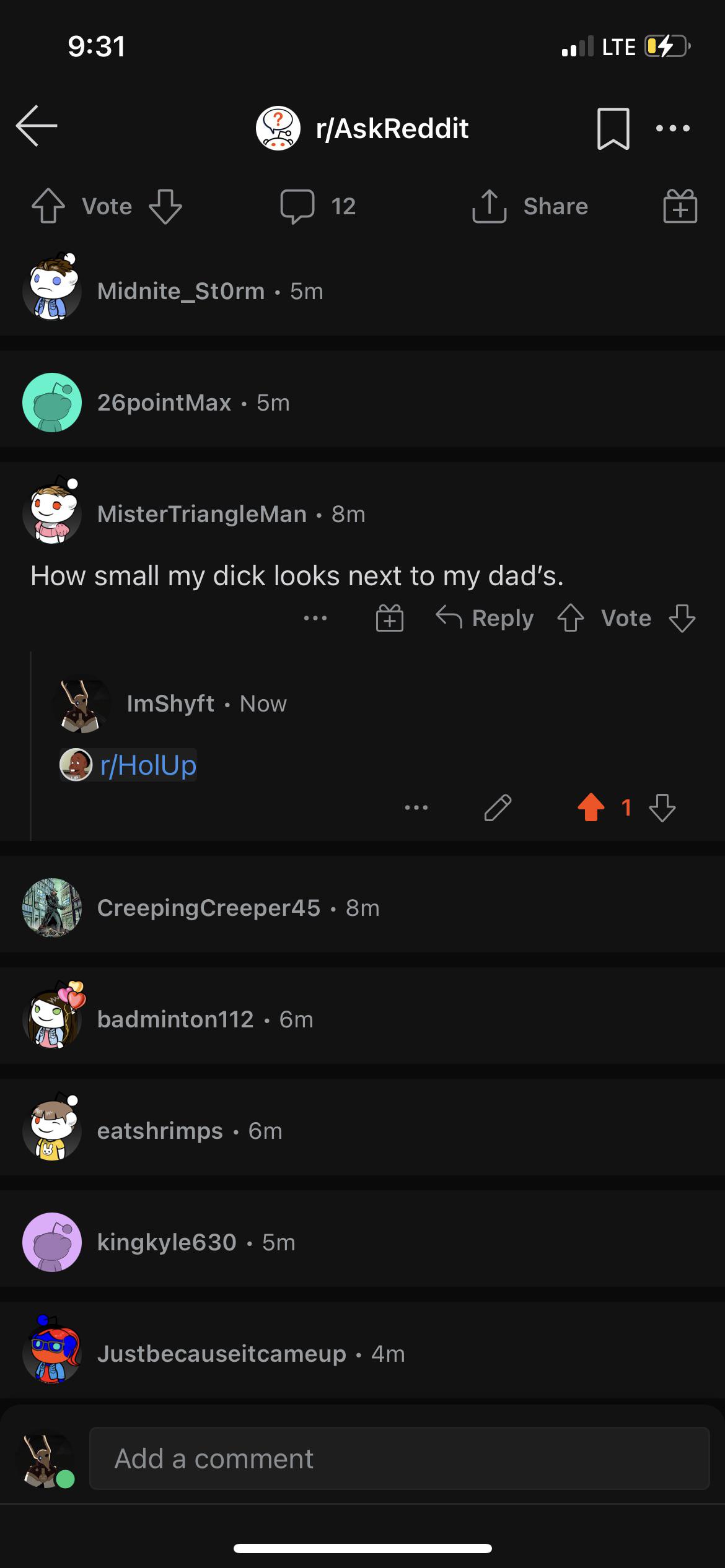Open the post's three-dot options menu
The height and width of the screenshot is (1568, 725).
point(672,128)
